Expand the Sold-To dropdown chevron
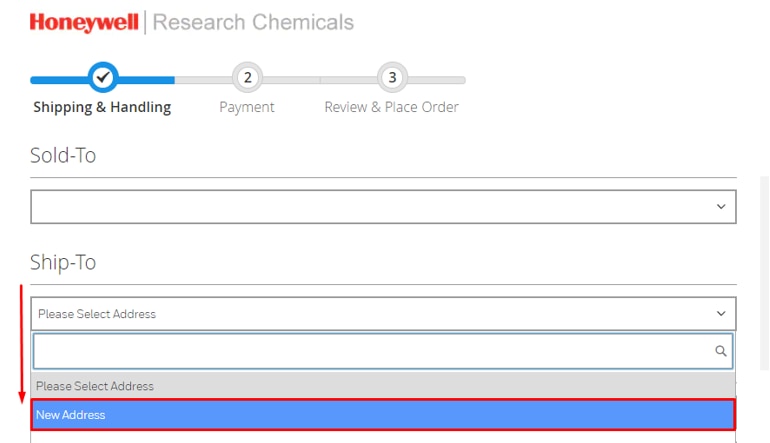Viewport: 770px width, 443px height. pyautogui.click(x=721, y=207)
